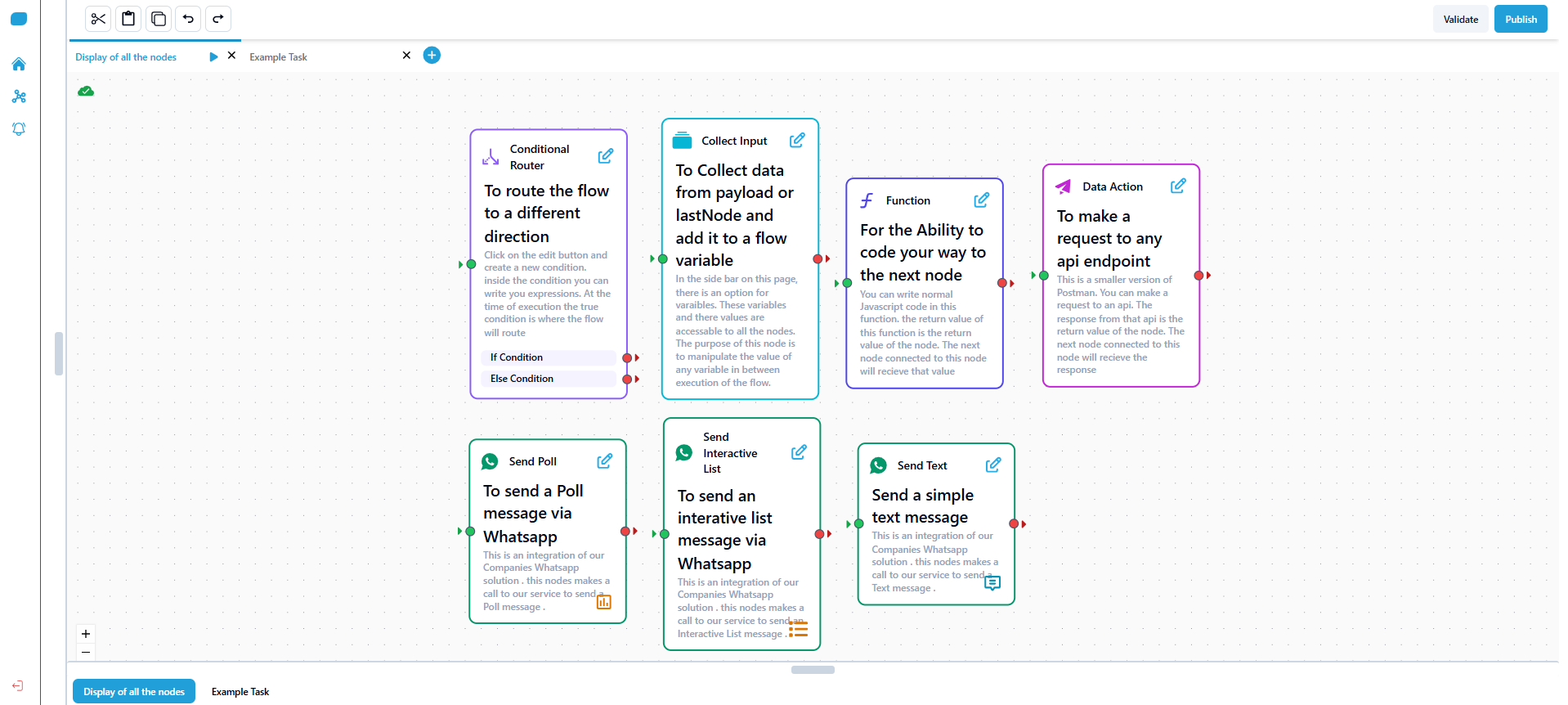Click Function node red output port
The height and width of the screenshot is (705, 1568).
(1002, 283)
